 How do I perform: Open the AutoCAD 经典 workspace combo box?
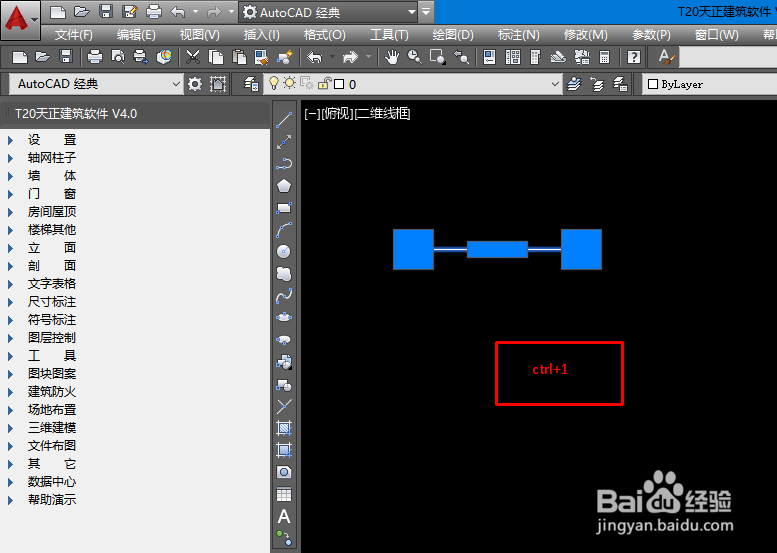(96, 84)
